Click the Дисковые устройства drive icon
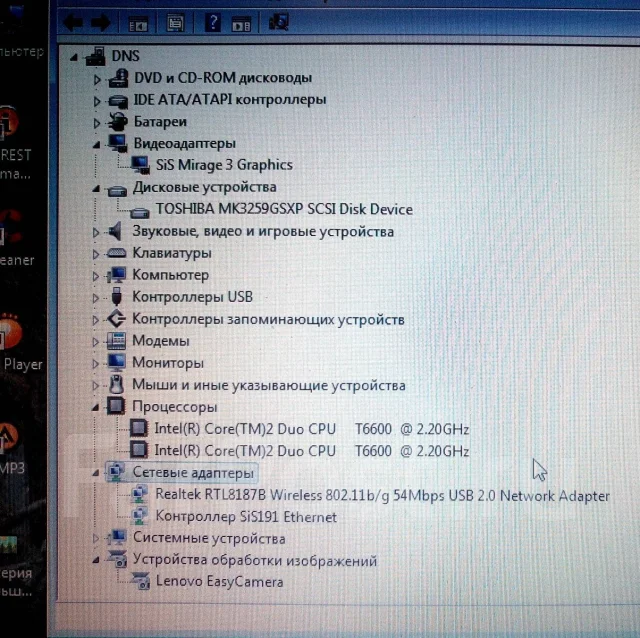This screenshot has width=640, height=638. point(117,191)
